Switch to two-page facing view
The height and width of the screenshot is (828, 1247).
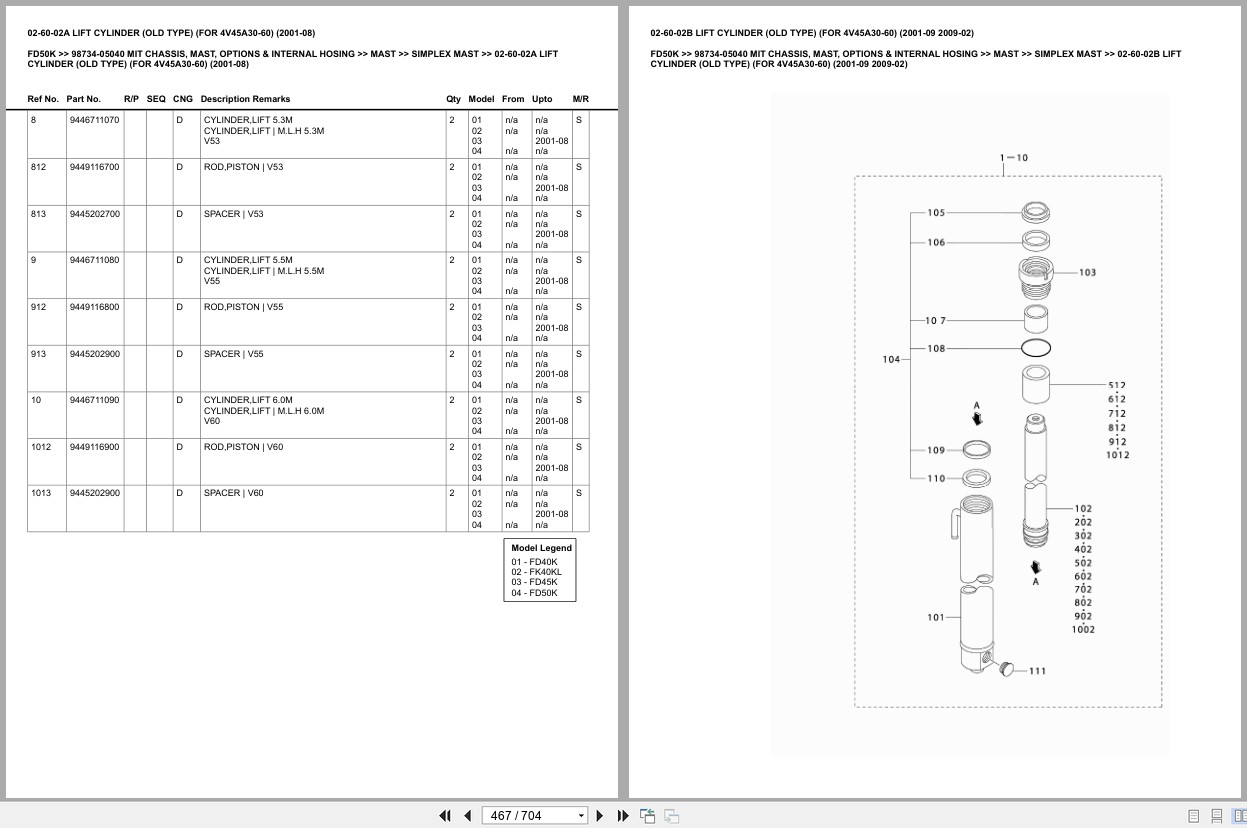pos(1238,816)
